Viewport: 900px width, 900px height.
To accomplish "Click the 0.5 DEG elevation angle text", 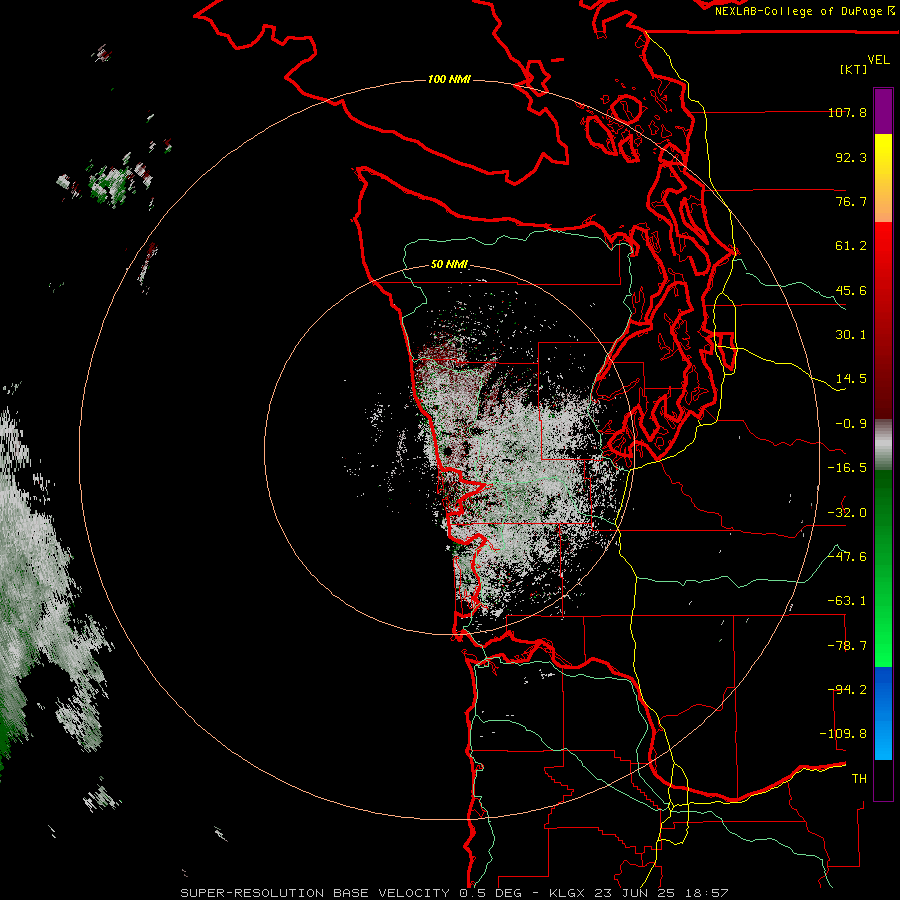I will coord(490,893).
